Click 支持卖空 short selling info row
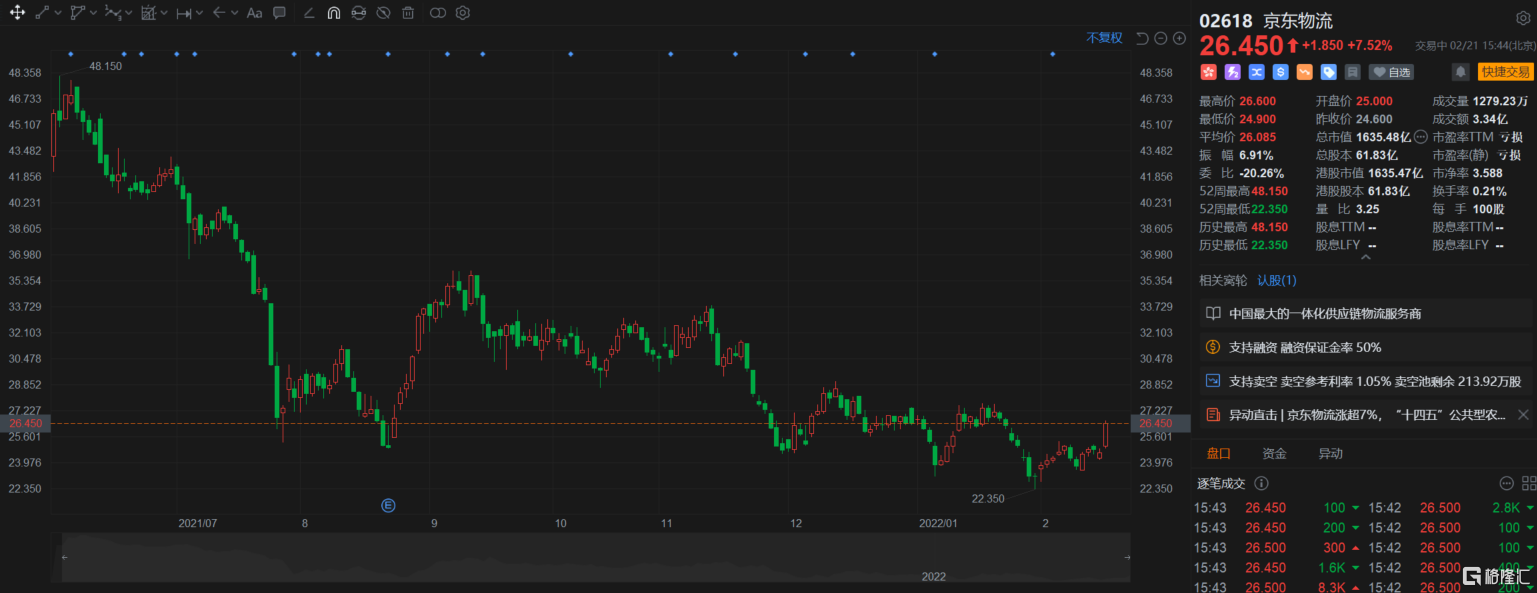Screen dimensions: 1537x593 pos(1365,381)
